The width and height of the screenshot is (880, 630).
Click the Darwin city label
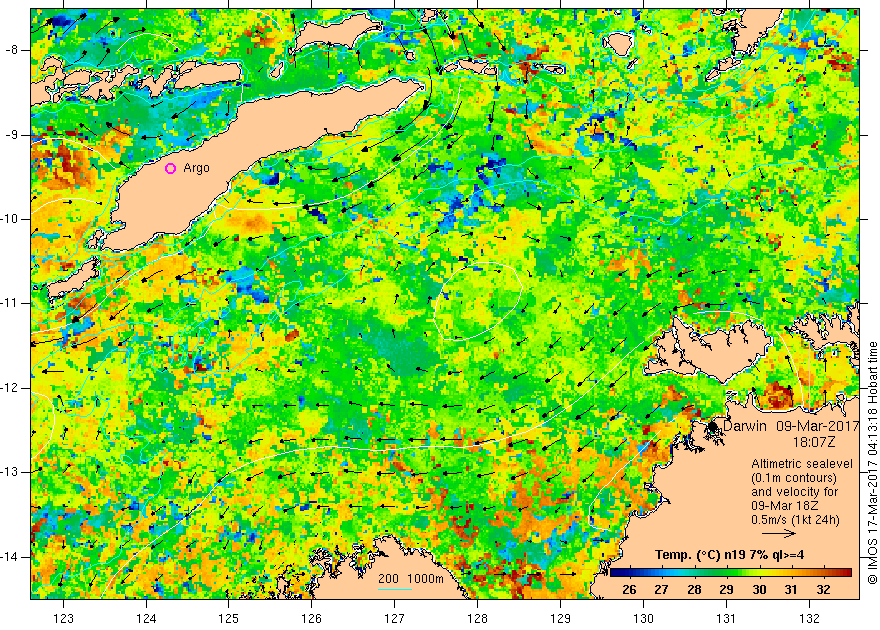pos(744,426)
